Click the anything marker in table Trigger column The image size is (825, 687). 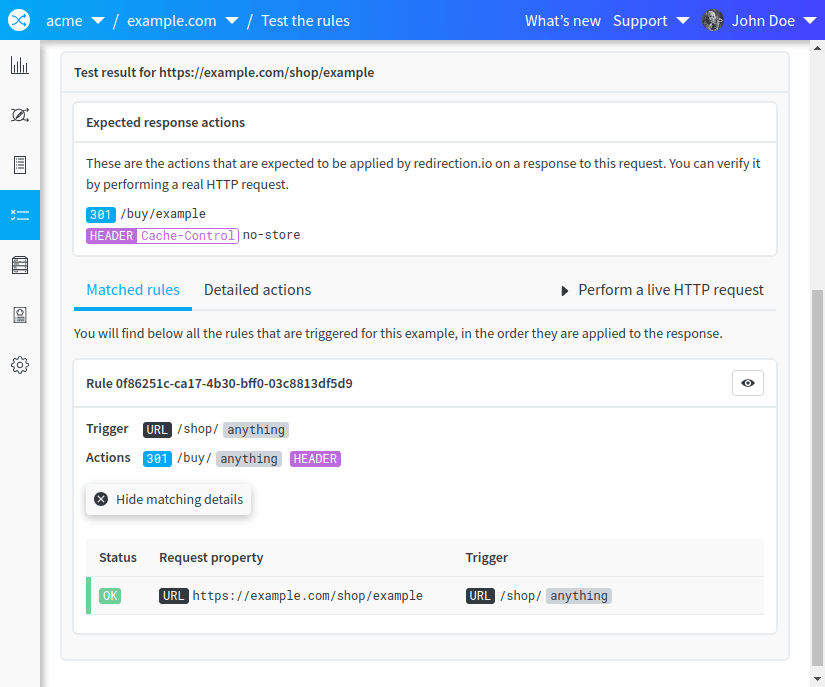click(x=579, y=595)
